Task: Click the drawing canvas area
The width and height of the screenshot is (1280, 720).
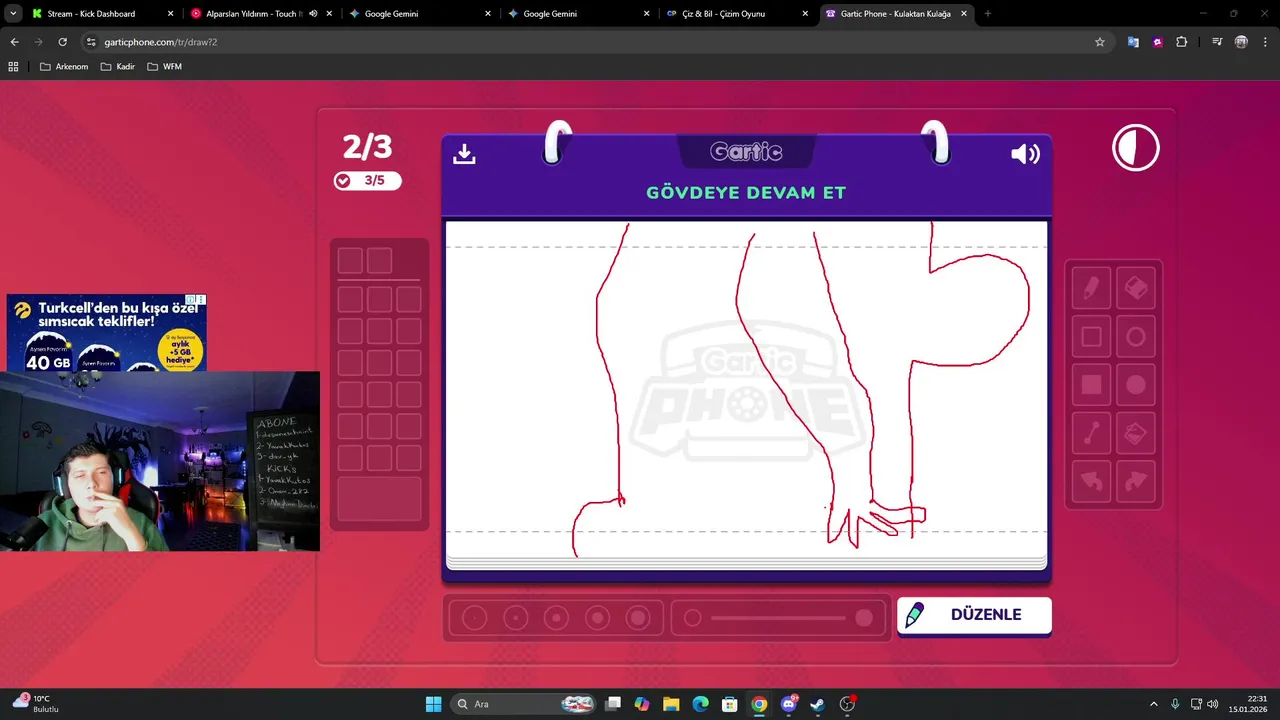Action: pos(746,388)
